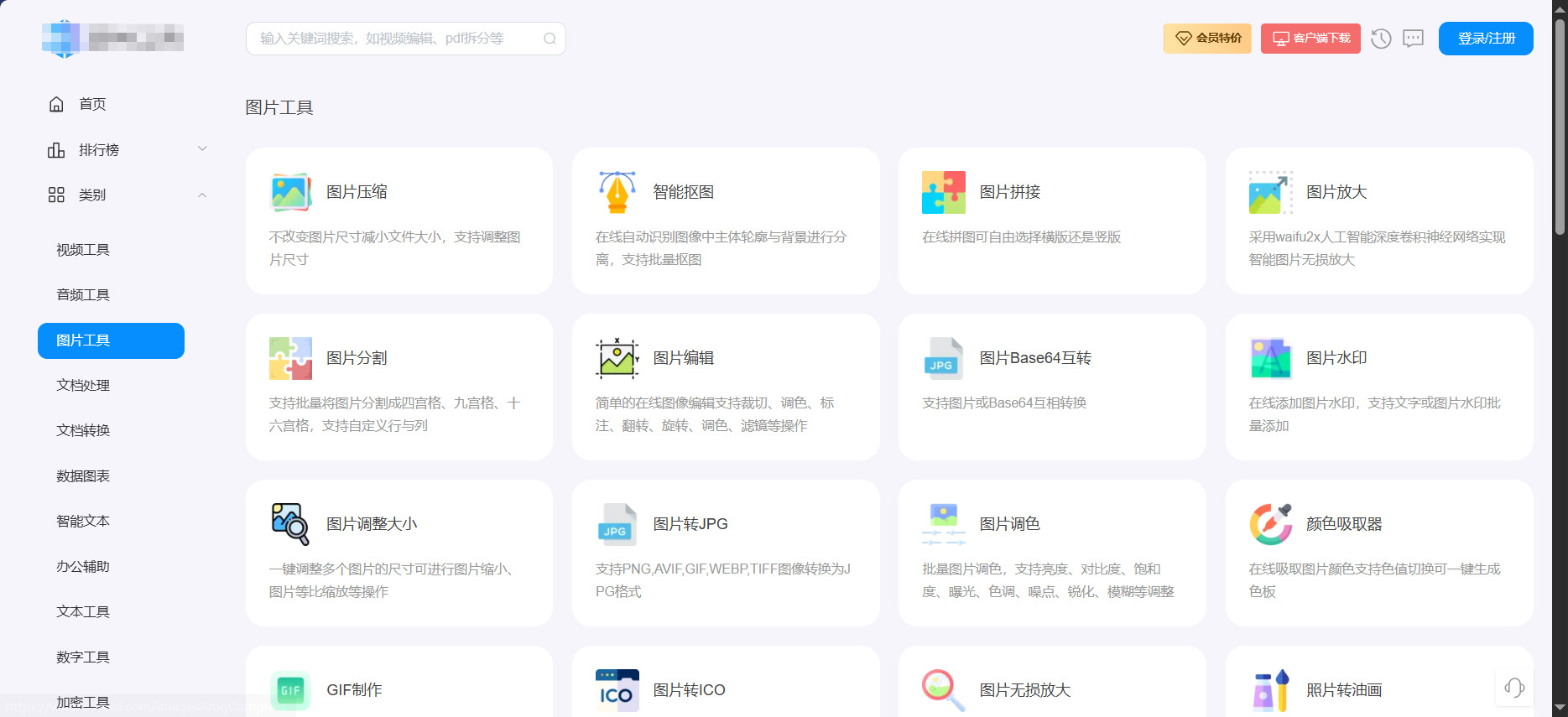Click the 图片压缩 picture icon
This screenshot has height=717, width=1568.
point(291,192)
